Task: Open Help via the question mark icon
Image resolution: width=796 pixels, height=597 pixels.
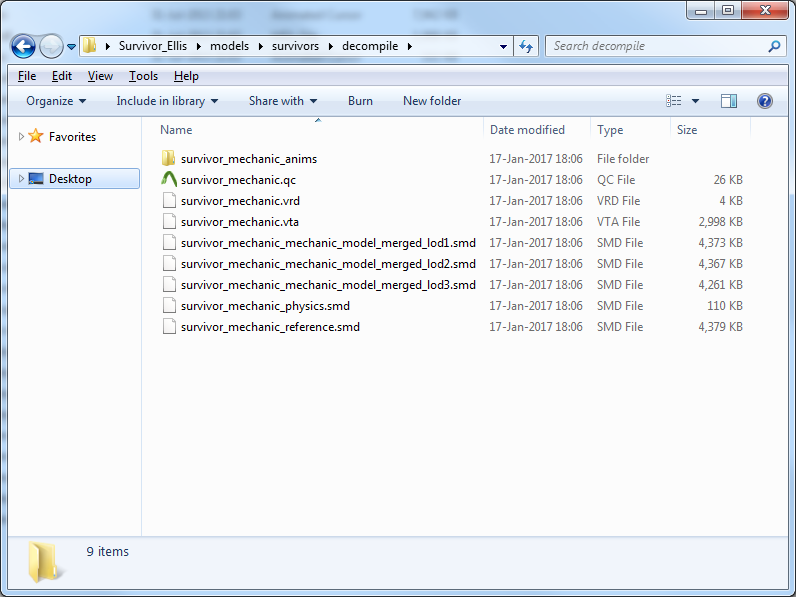Action: tap(765, 101)
